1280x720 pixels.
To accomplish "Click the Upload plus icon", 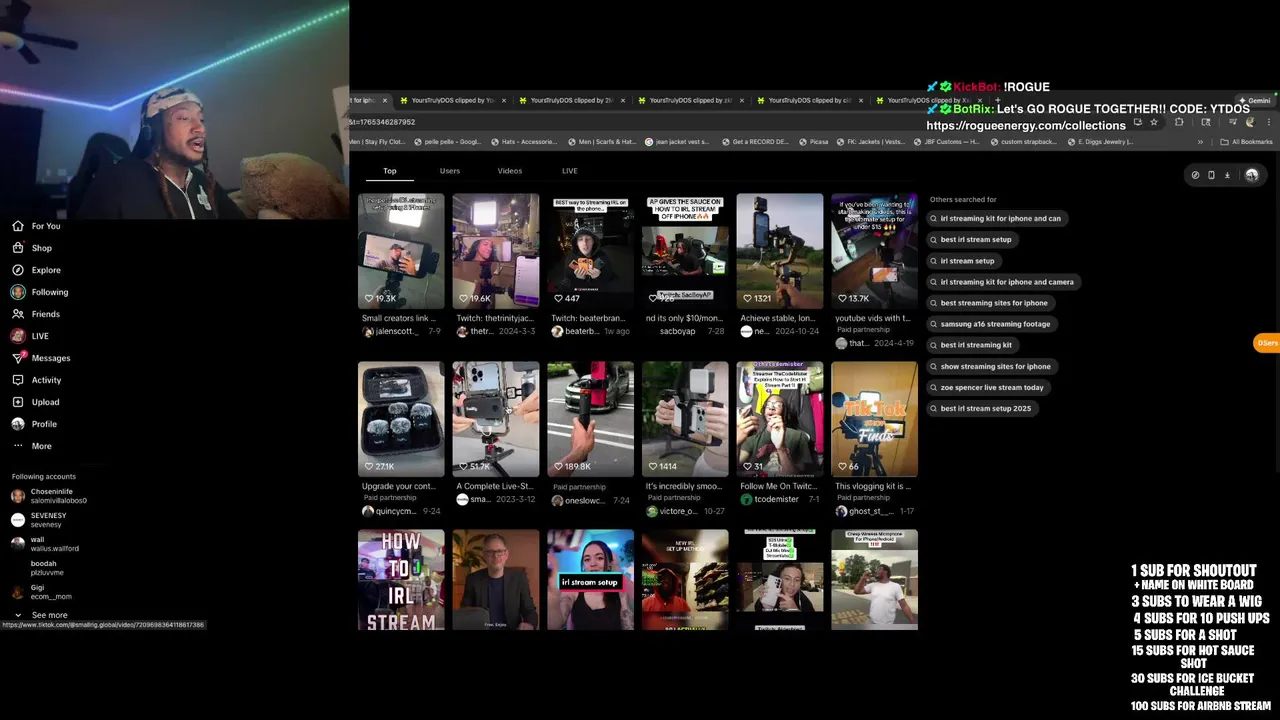I will [18, 402].
